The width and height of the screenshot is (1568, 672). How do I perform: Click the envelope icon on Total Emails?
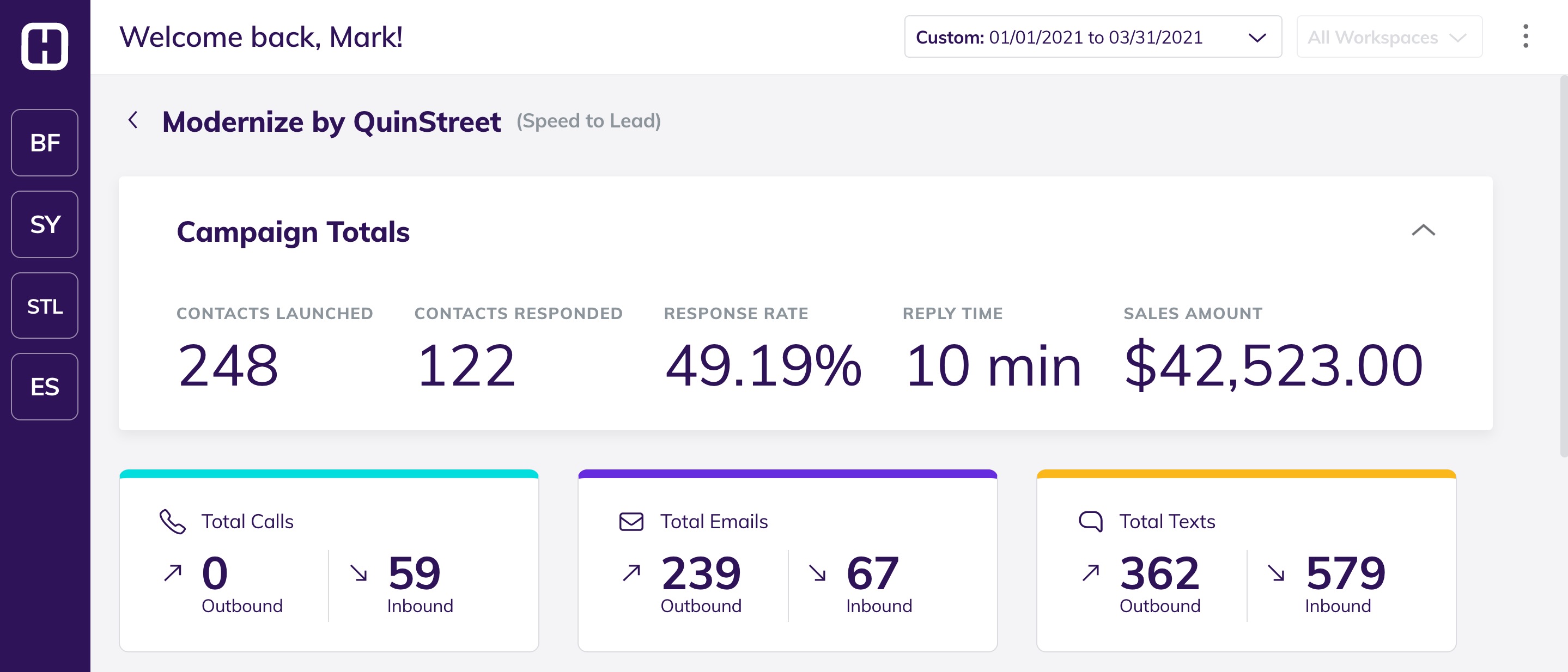(631, 522)
